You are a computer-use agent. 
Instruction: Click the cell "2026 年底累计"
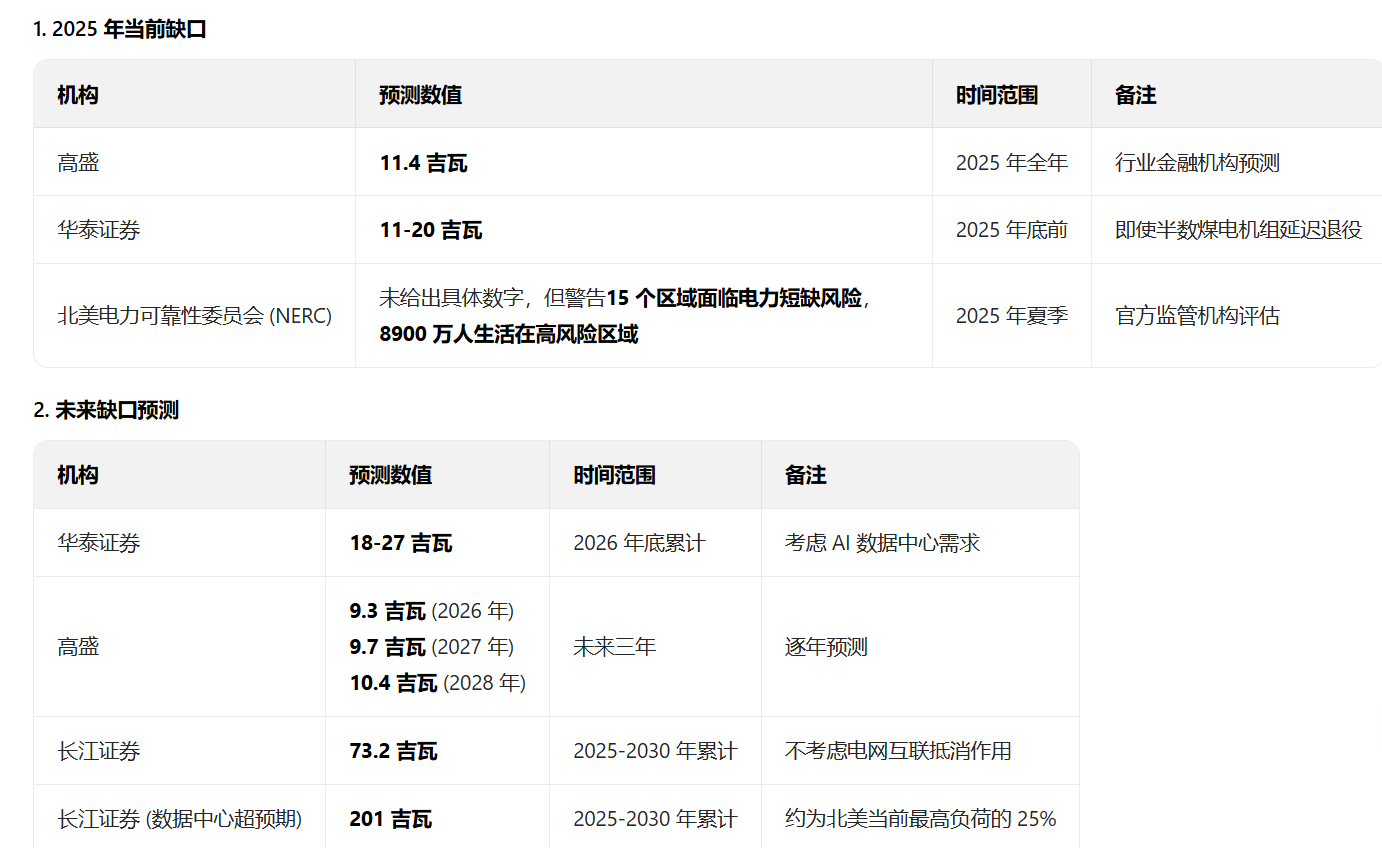click(x=639, y=543)
